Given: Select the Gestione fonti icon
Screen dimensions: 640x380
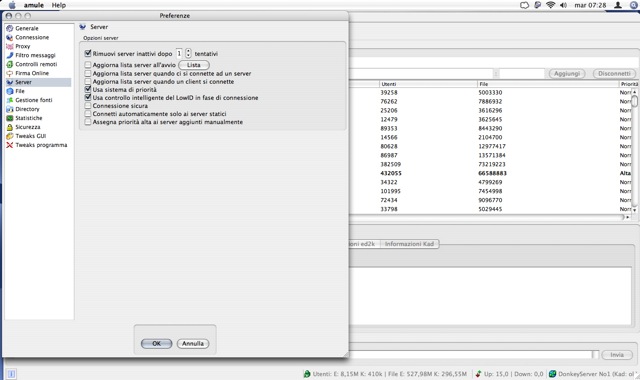Looking at the screenshot, I should coord(9,100).
